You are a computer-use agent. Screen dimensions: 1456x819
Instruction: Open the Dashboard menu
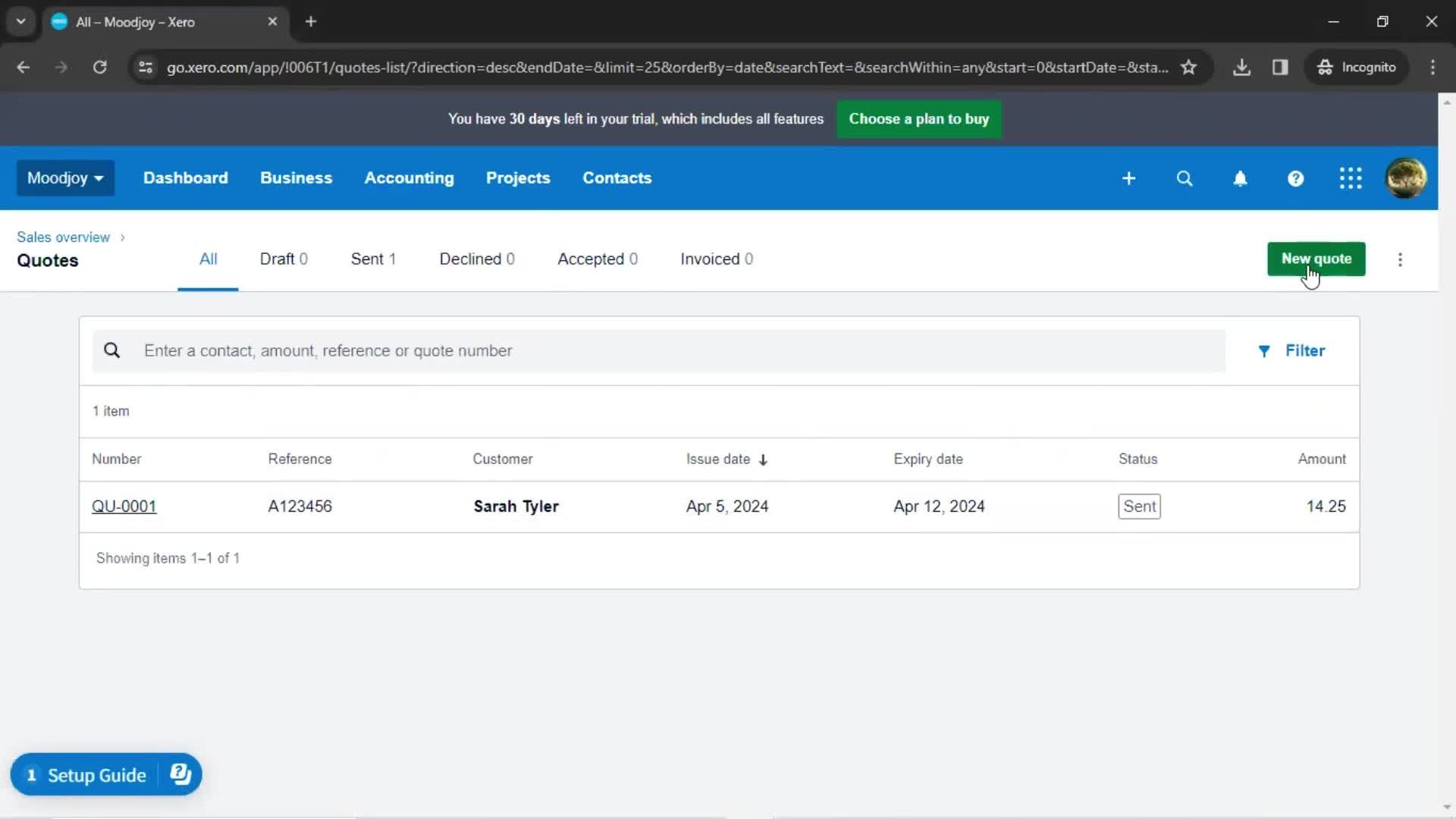186,178
